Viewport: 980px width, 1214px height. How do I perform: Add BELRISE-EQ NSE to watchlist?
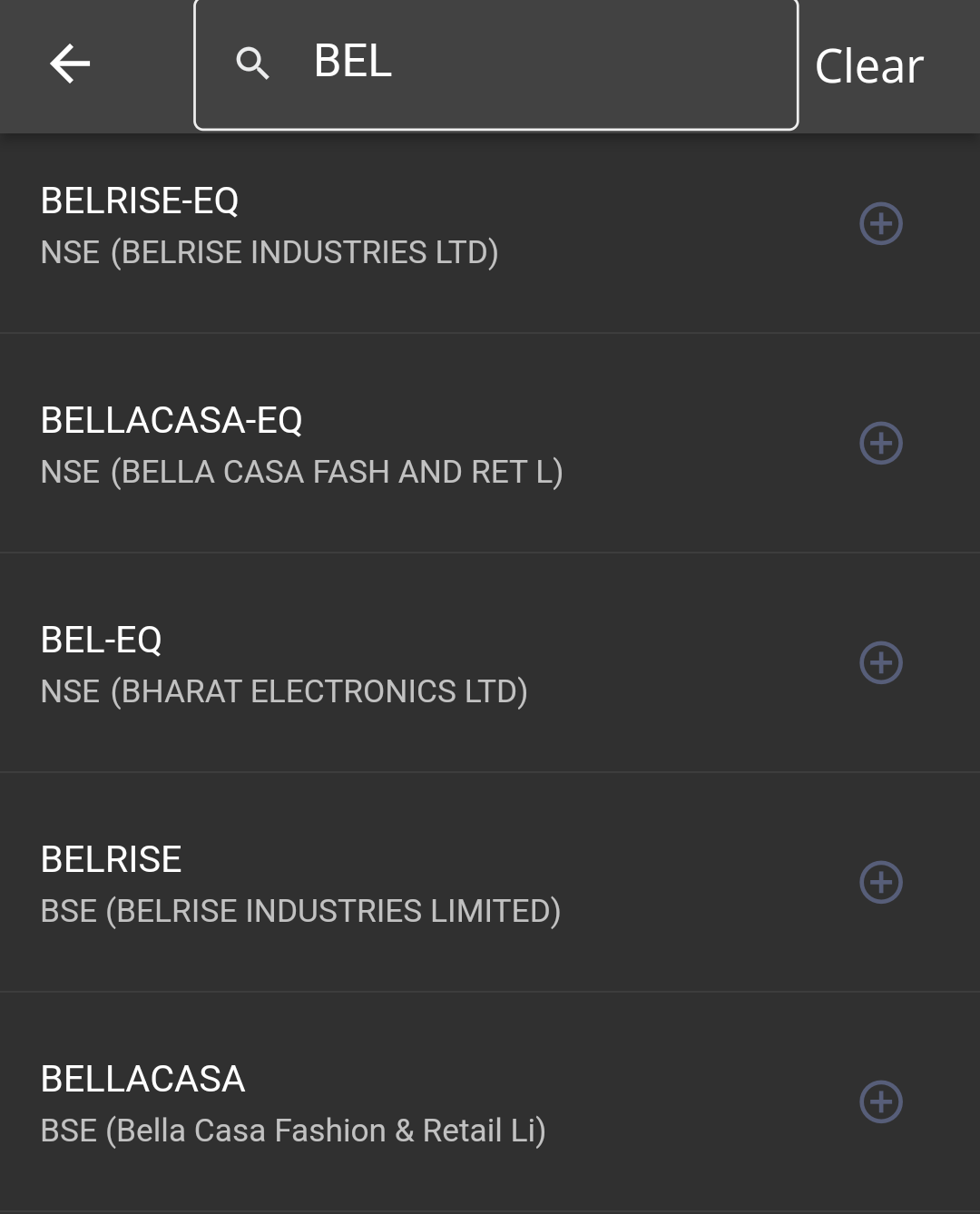click(880, 224)
